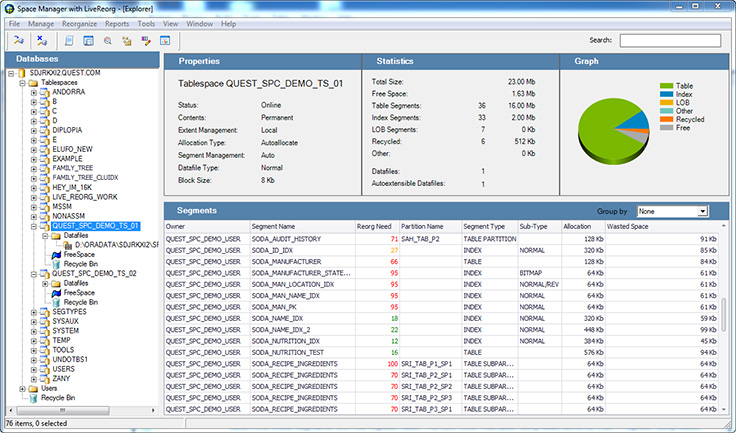
Task: Expand the ANDORRA tablespace node
Action: pos(34,93)
